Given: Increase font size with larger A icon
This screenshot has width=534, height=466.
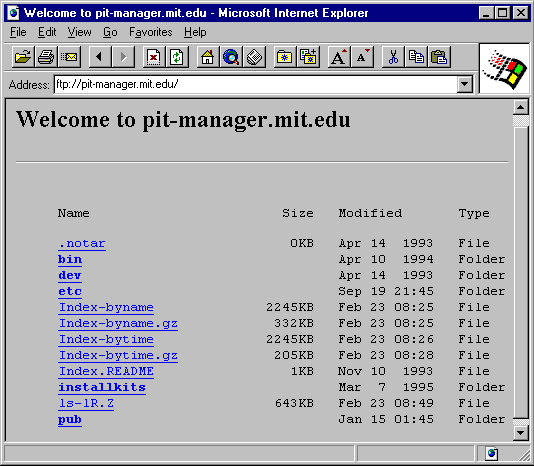Looking at the screenshot, I should coord(339,57).
